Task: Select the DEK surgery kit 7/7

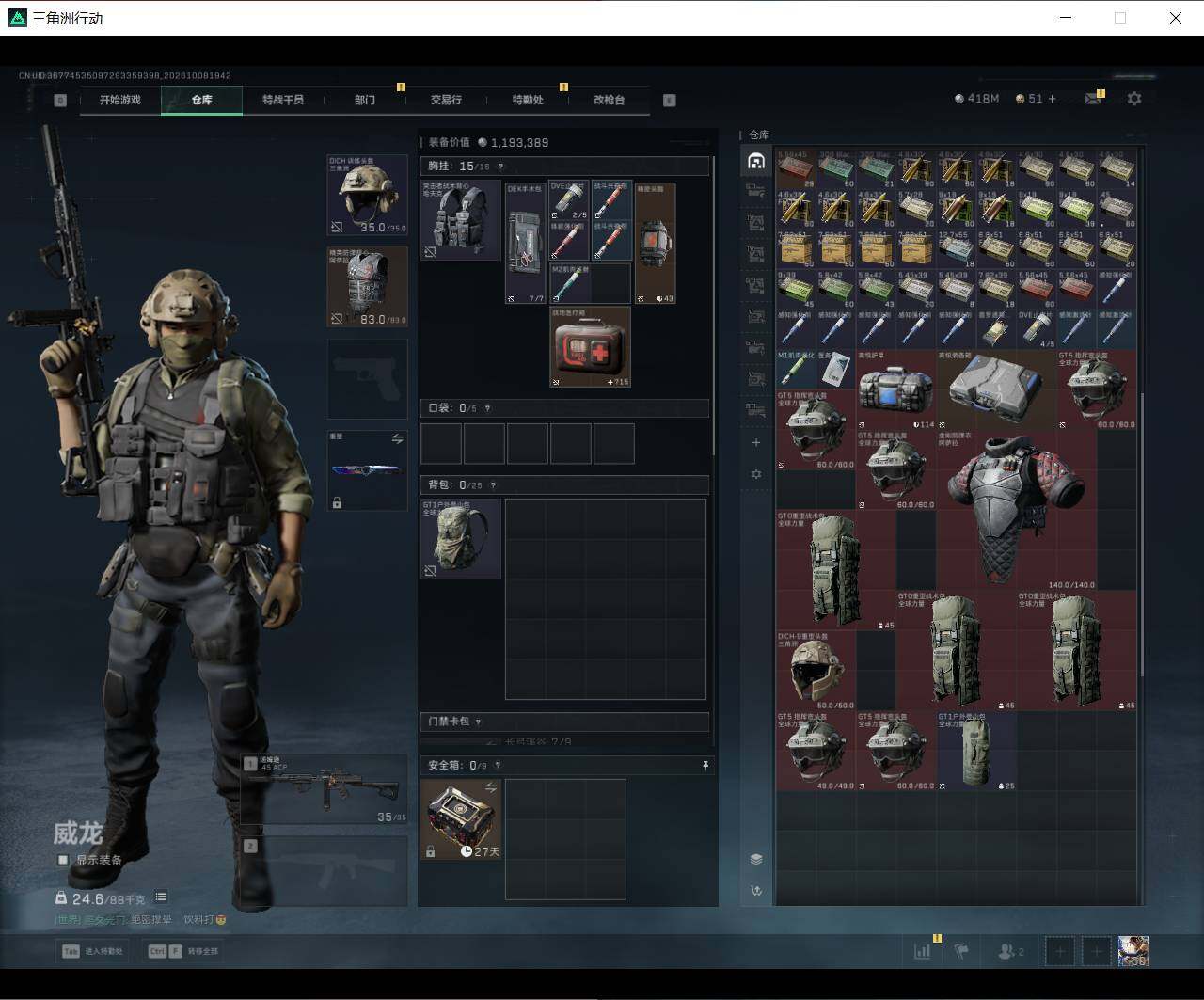Action: click(526, 243)
